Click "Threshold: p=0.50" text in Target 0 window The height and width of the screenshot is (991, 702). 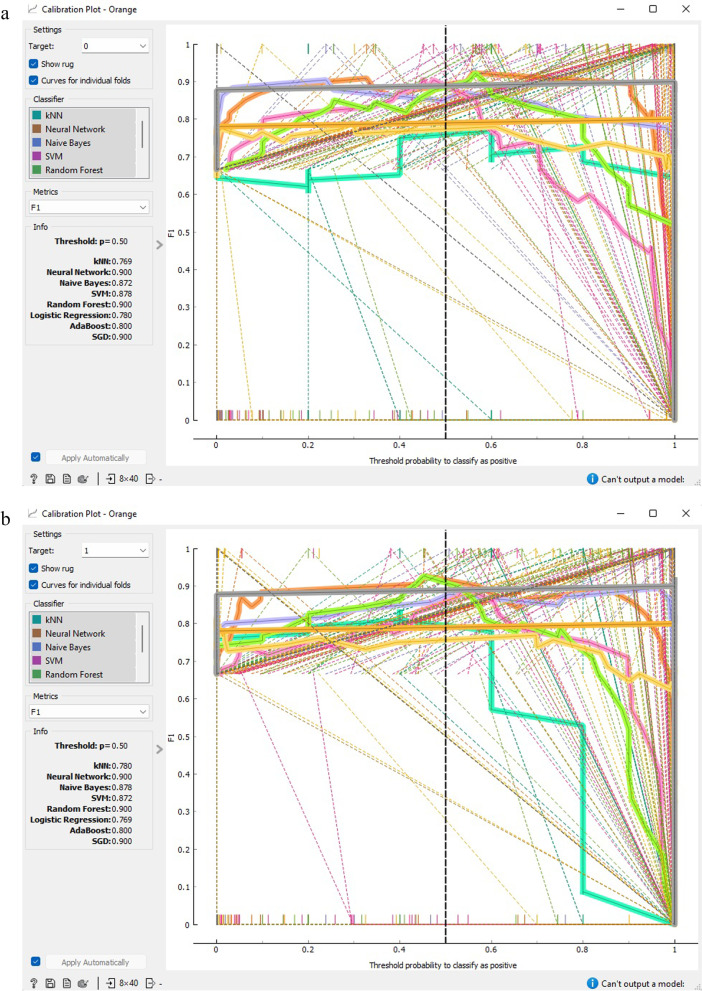coord(91,241)
